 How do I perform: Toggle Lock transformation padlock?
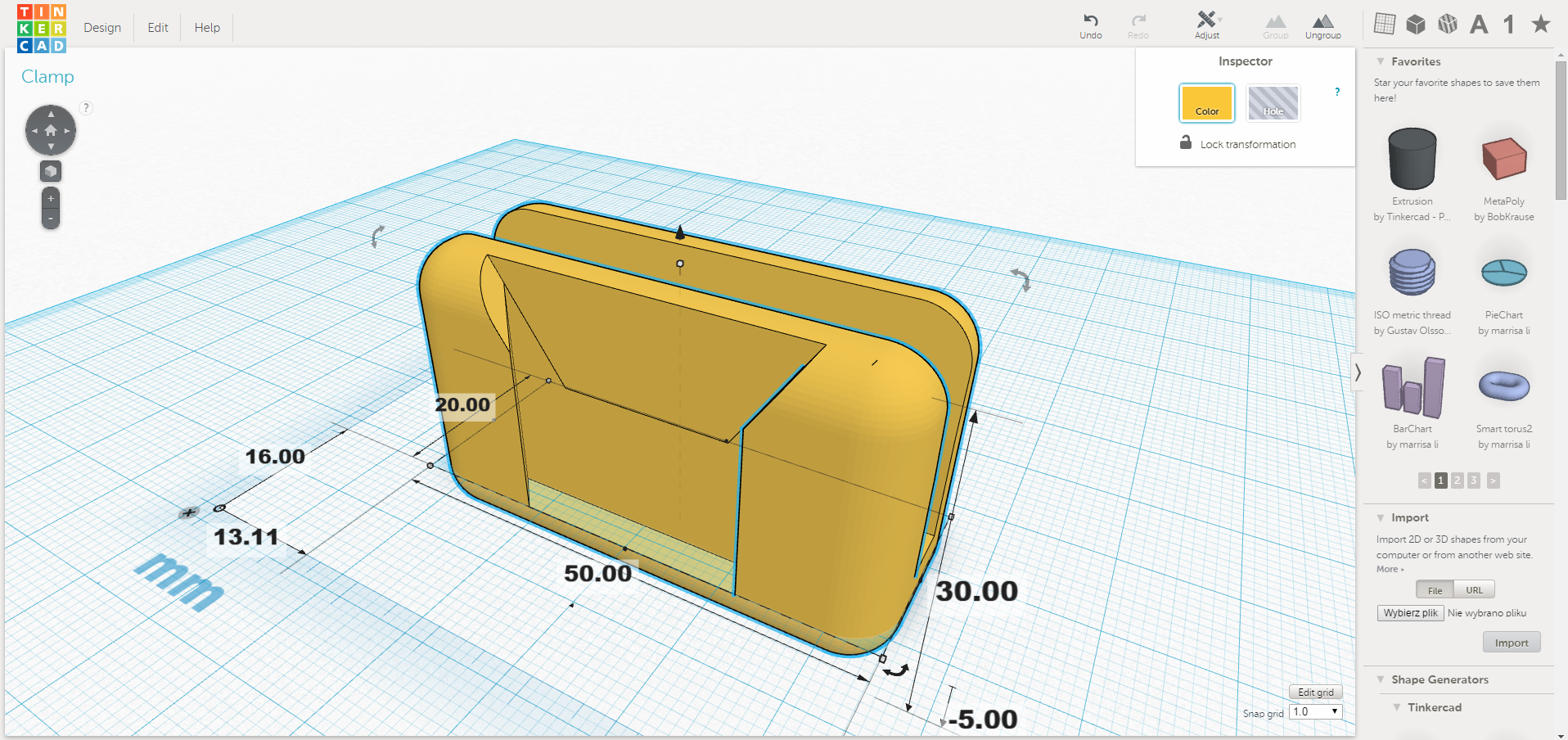(x=1186, y=142)
